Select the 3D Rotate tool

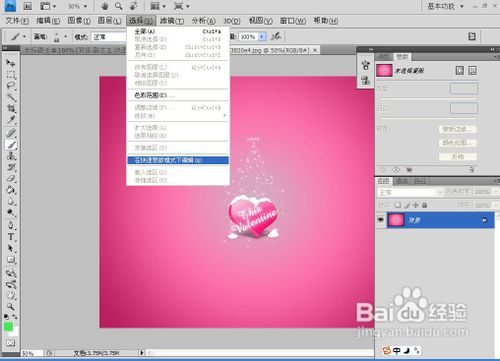11,273
